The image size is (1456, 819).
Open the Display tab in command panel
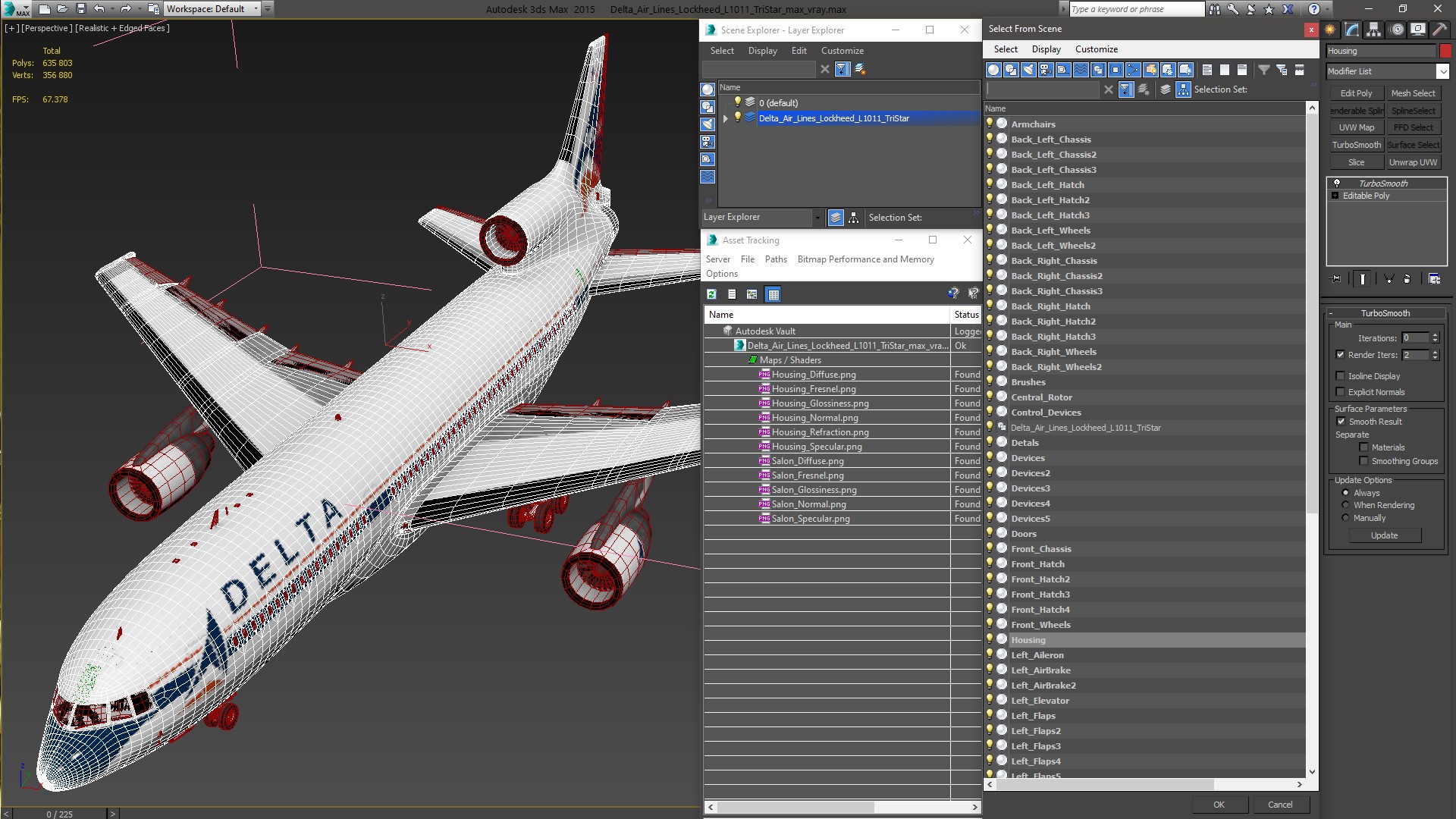click(x=1417, y=30)
